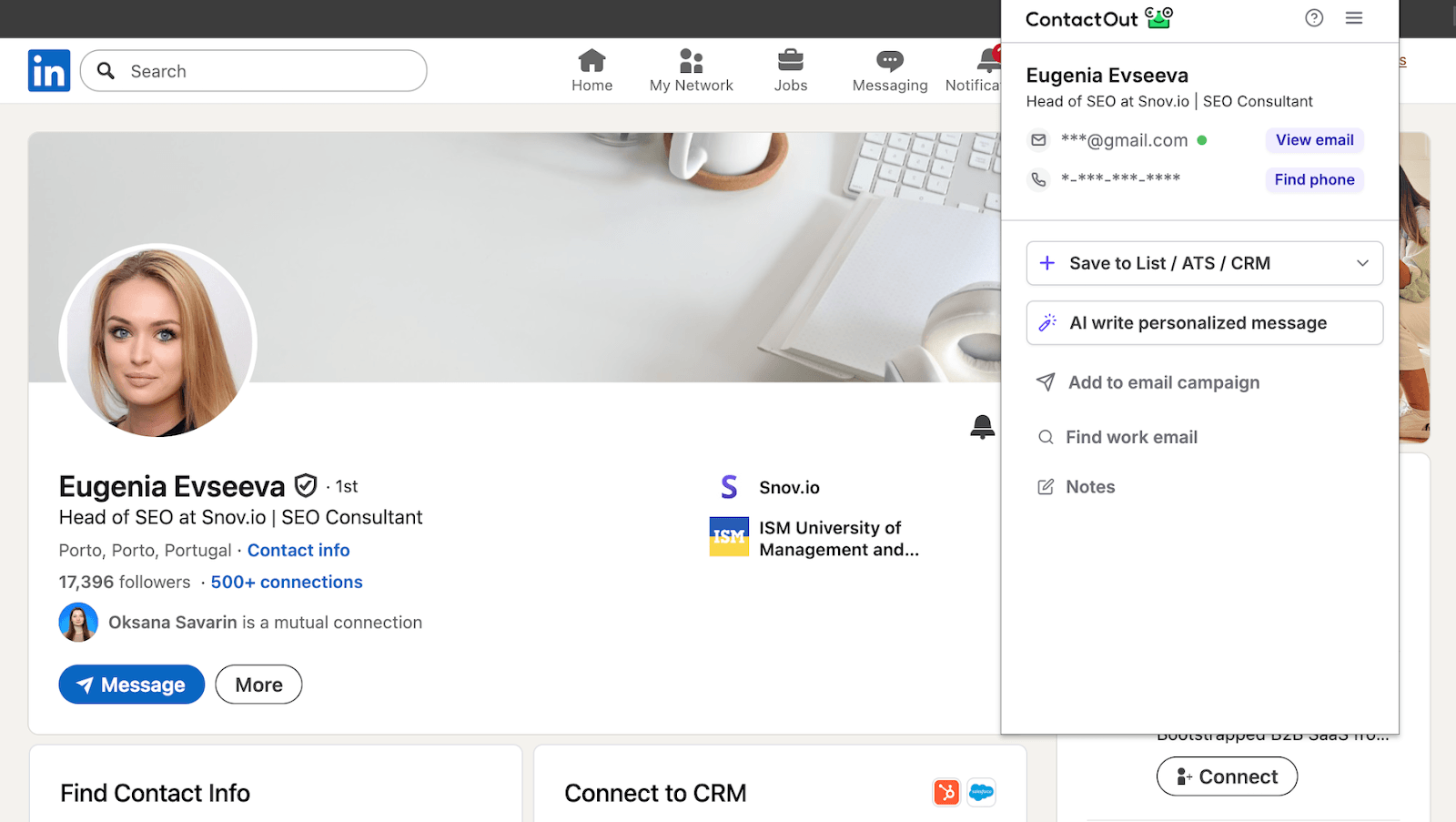Click the Snov.io company logo

[x=729, y=487]
